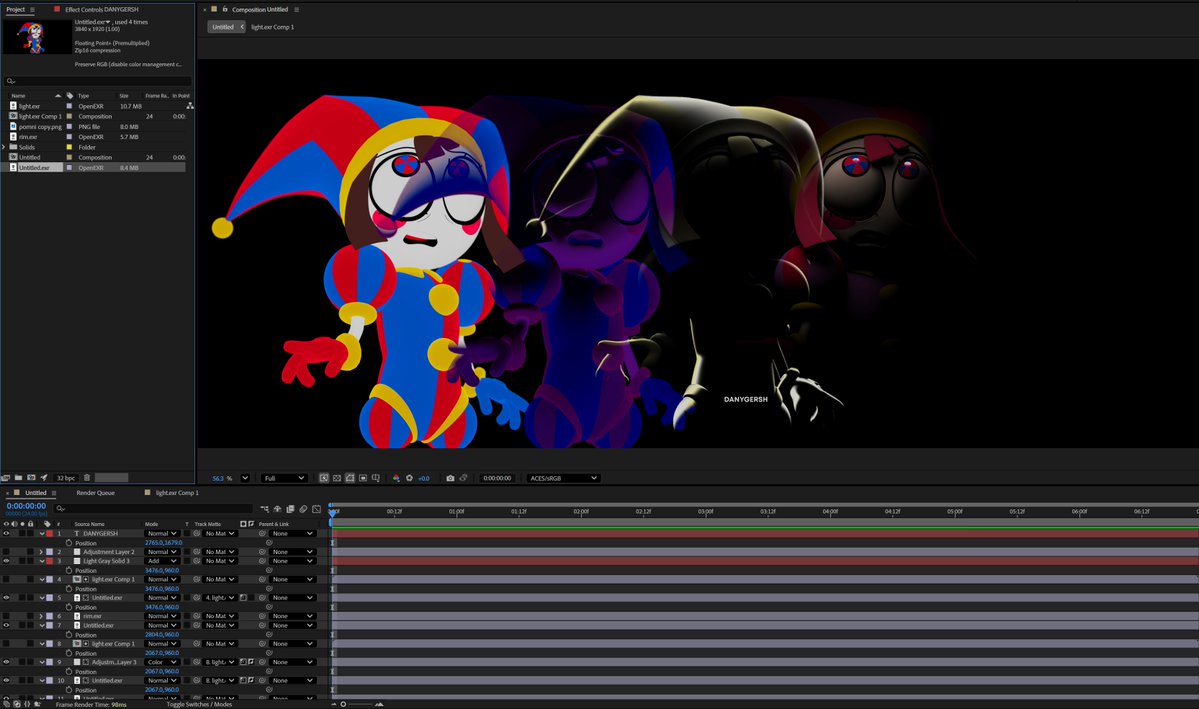Image resolution: width=1199 pixels, height=709 pixels.
Task: Collapse the DANYGERSH layer twirl arrow
Action: click(42, 534)
